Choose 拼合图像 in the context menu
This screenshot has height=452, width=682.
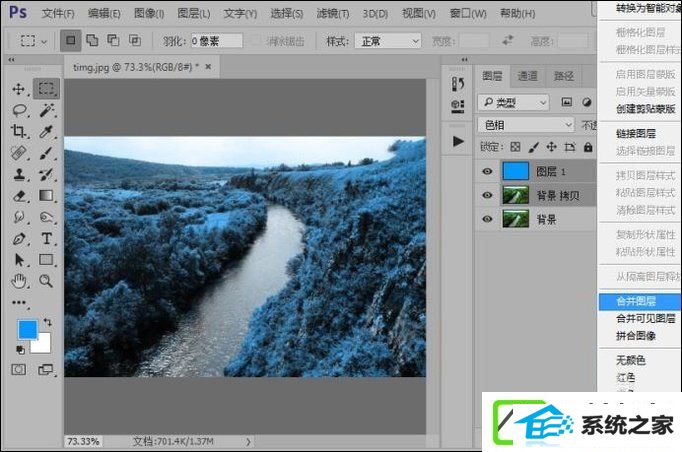pos(635,335)
